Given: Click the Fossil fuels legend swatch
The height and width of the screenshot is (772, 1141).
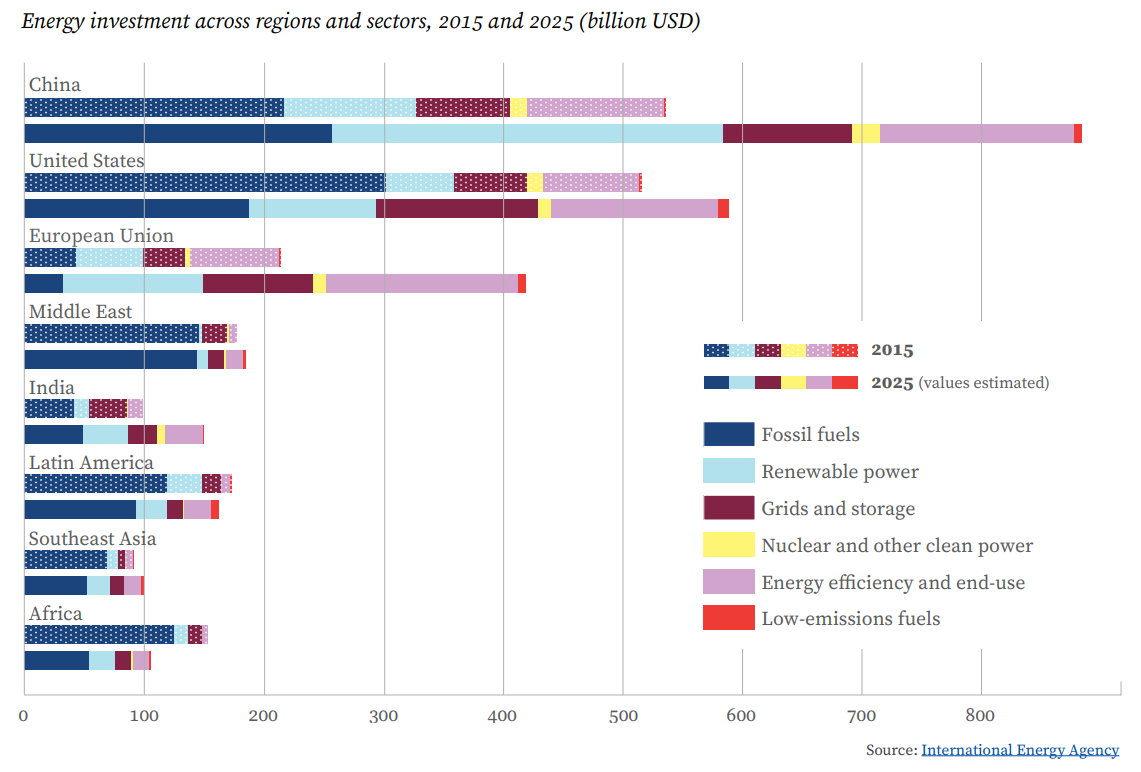Looking at the screenshot, I should pos(728,434).
